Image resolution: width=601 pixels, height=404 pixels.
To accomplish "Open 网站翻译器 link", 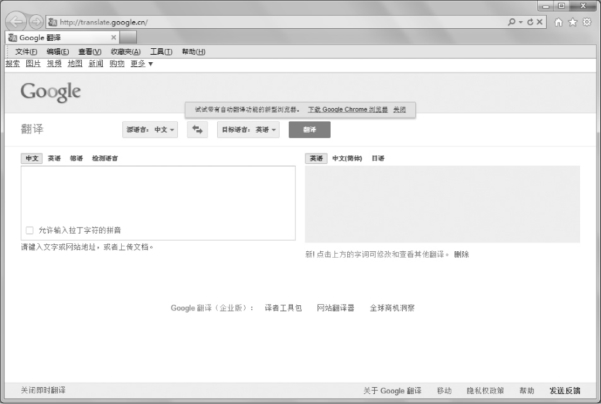I will pos(335,308).
